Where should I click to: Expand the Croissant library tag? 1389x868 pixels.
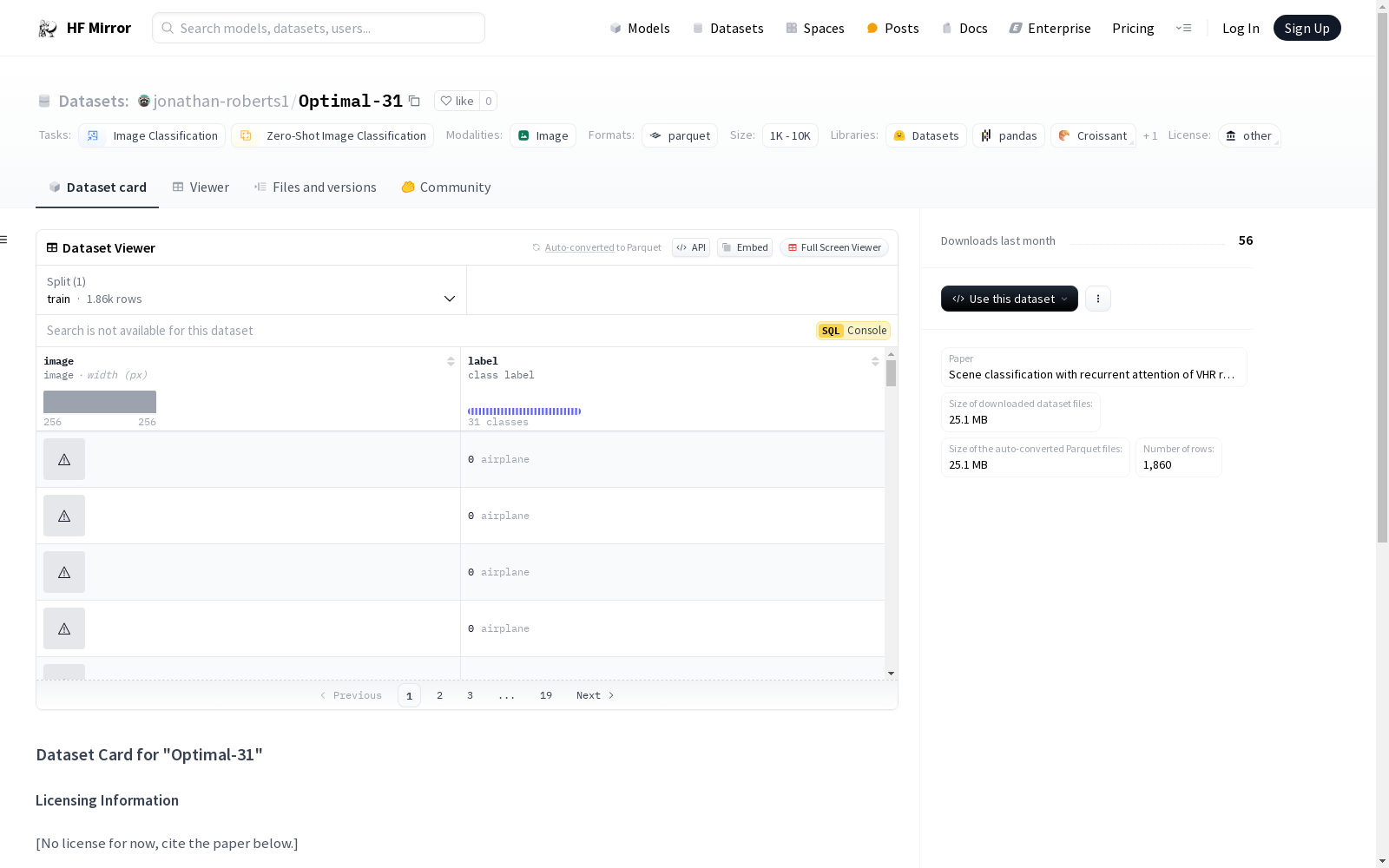1093,135
